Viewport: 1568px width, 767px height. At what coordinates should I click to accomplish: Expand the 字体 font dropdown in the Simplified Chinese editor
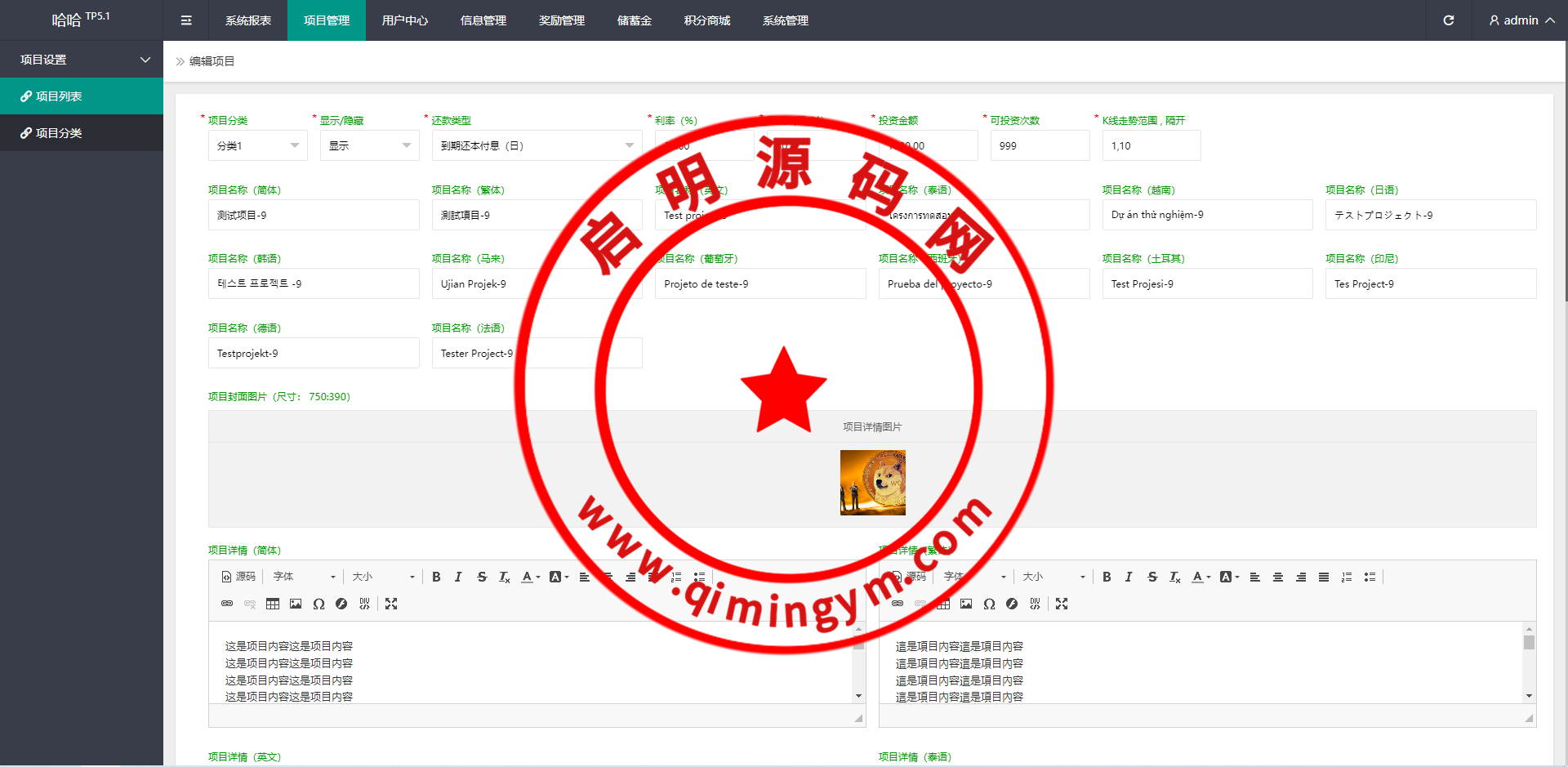tap(304, 577)
